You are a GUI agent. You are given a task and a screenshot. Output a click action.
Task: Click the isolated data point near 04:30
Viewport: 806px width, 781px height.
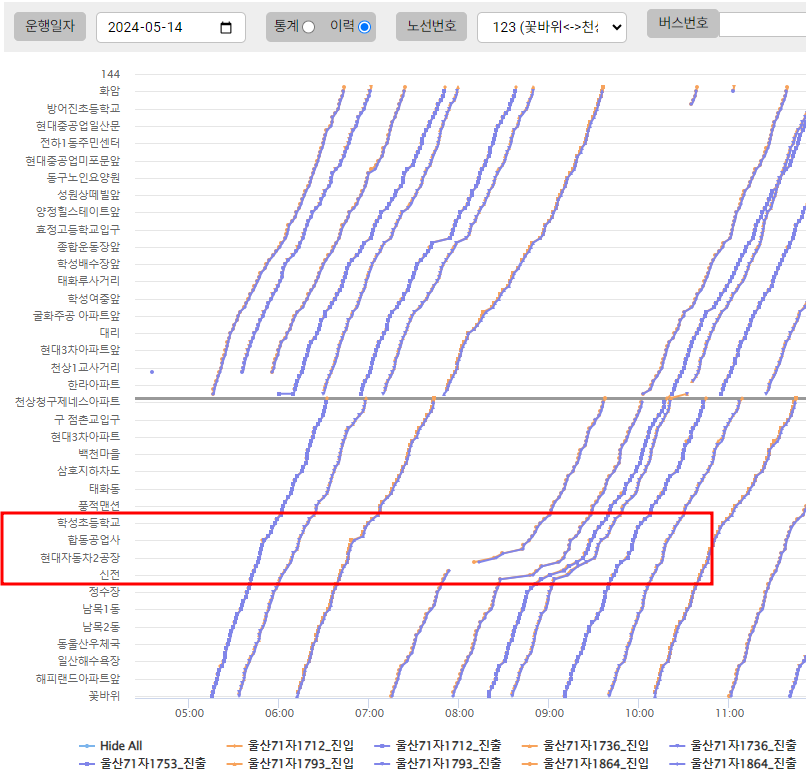click(x=152, y=372)
